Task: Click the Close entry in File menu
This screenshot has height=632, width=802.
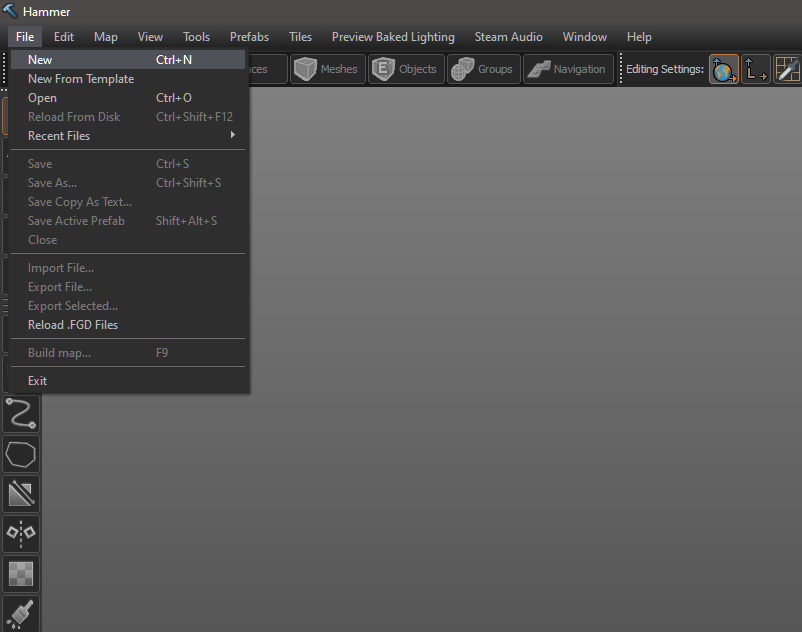Action: (x=128, y=239)
